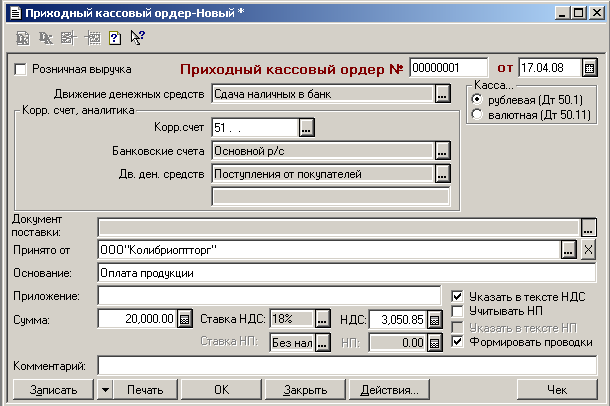This screenshot has width=610, height=406.
Task: Click the fourth toolbar icon with dotted document grid
Action: [93, 38]
